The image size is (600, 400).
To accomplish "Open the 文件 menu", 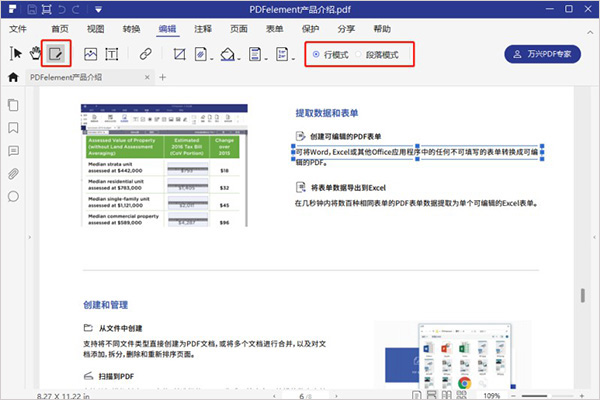I will click(x=18, y=29).
